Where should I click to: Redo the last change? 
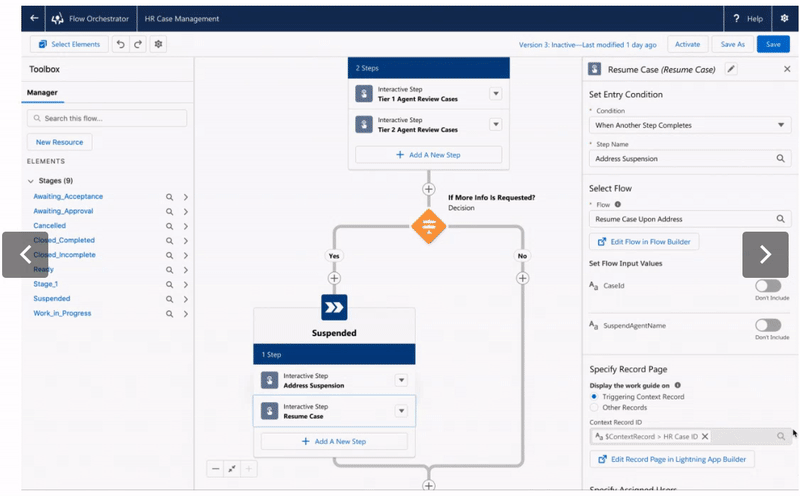[x=138, y=44]
